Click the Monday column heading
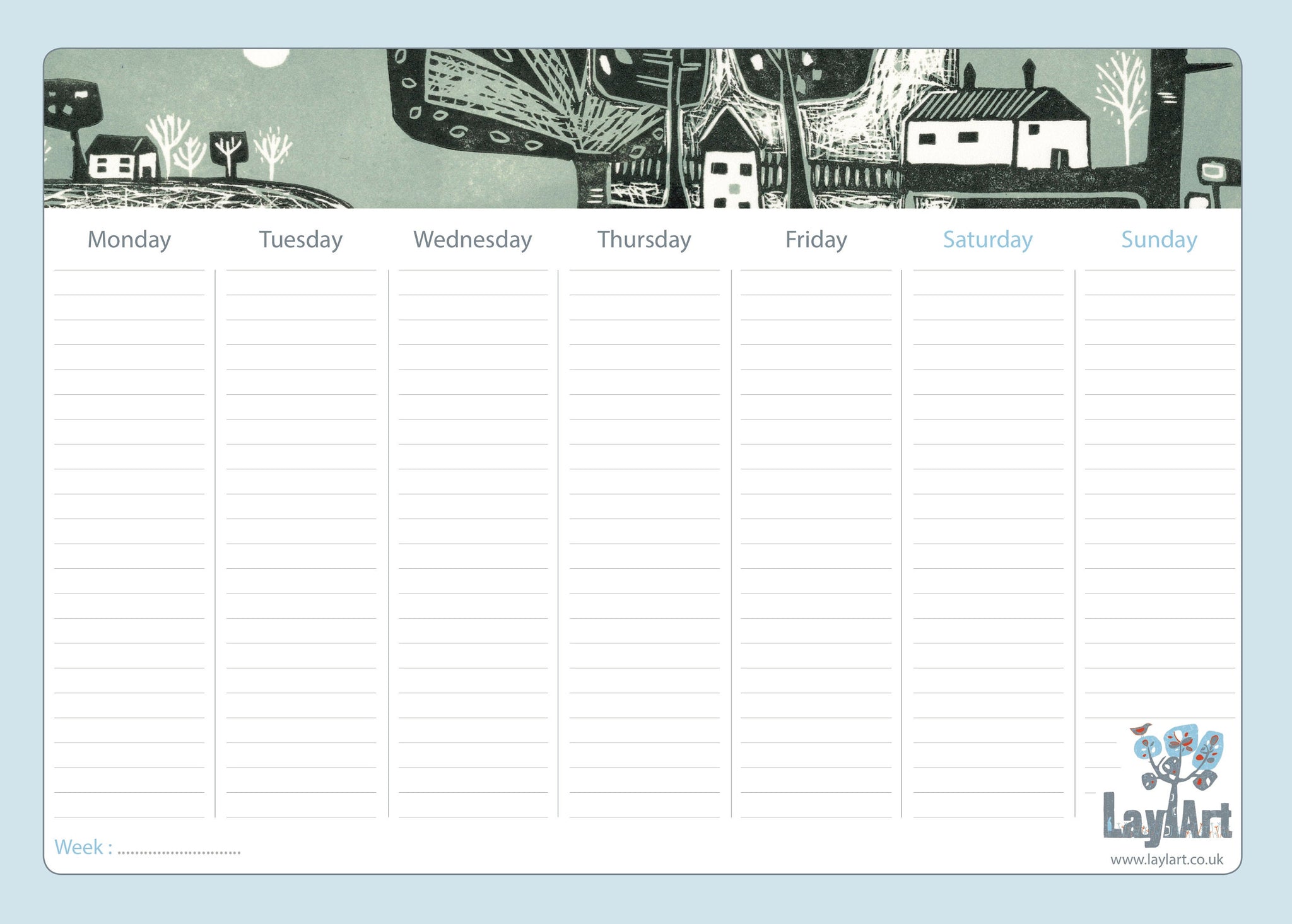 pos(129,240)
